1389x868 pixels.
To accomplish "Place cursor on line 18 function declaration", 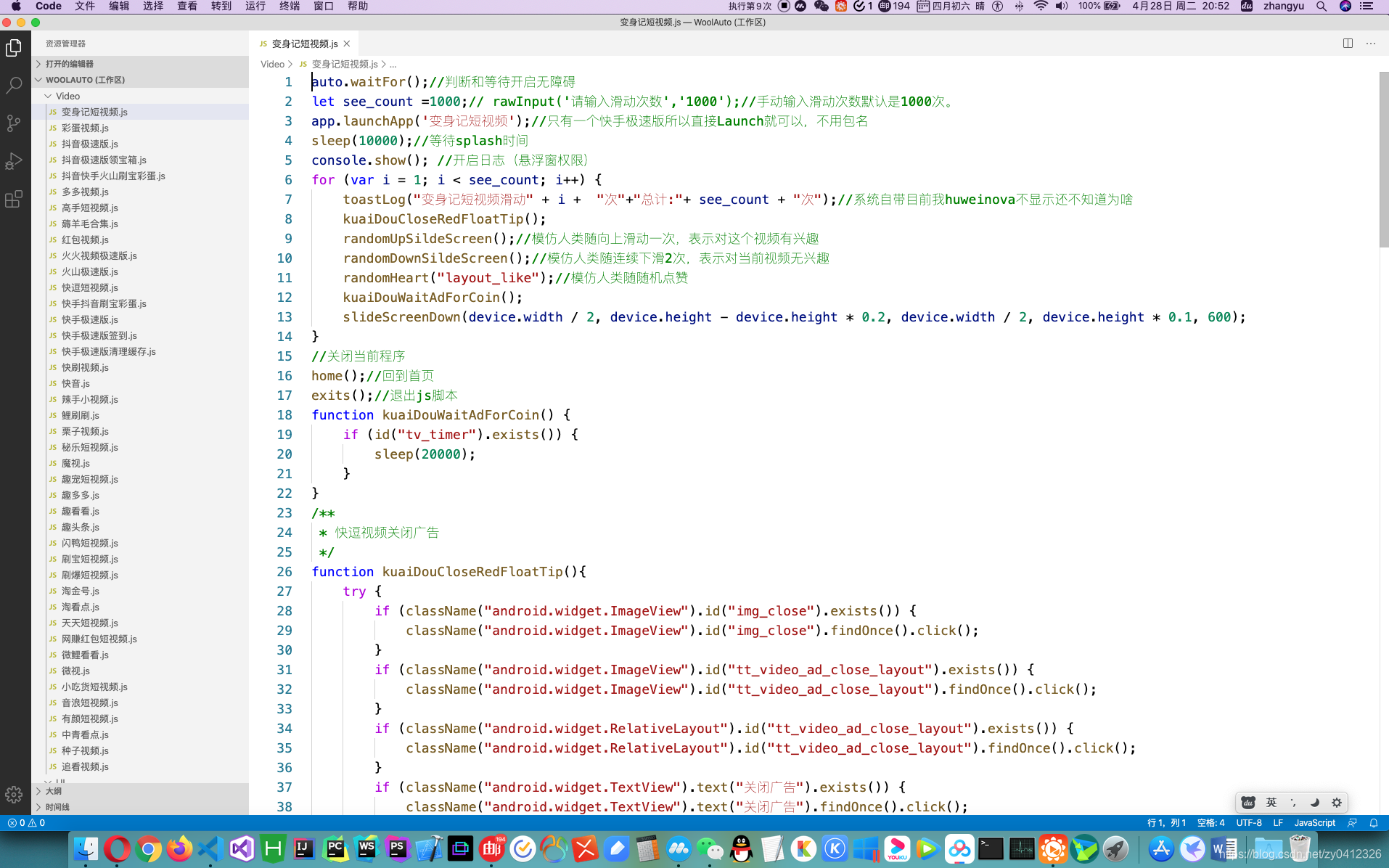I will (441, 415).
